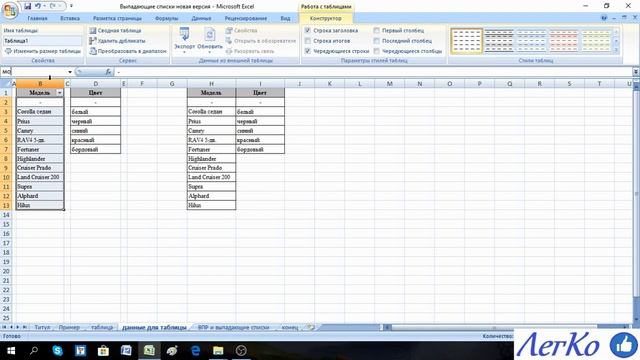Viewport: 640px width, 360px height.
Task: Select cell Land Cruiser 200 in column B
Action: pyautogui.click(x=40, y=177)
